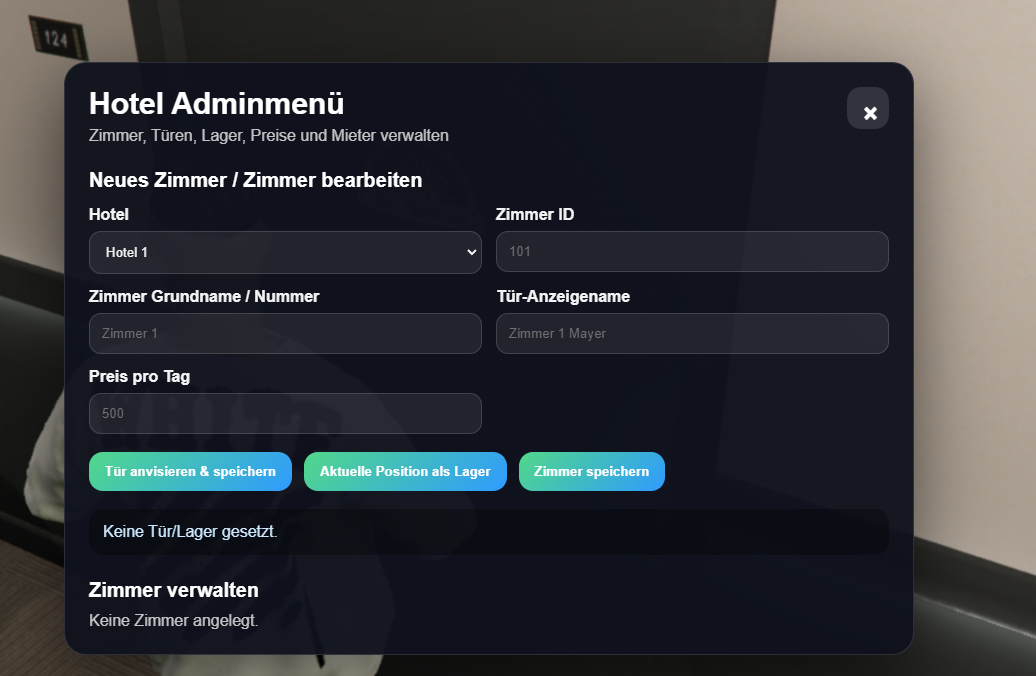Click the Zimmer speichern button

click(x=591, y=472)
